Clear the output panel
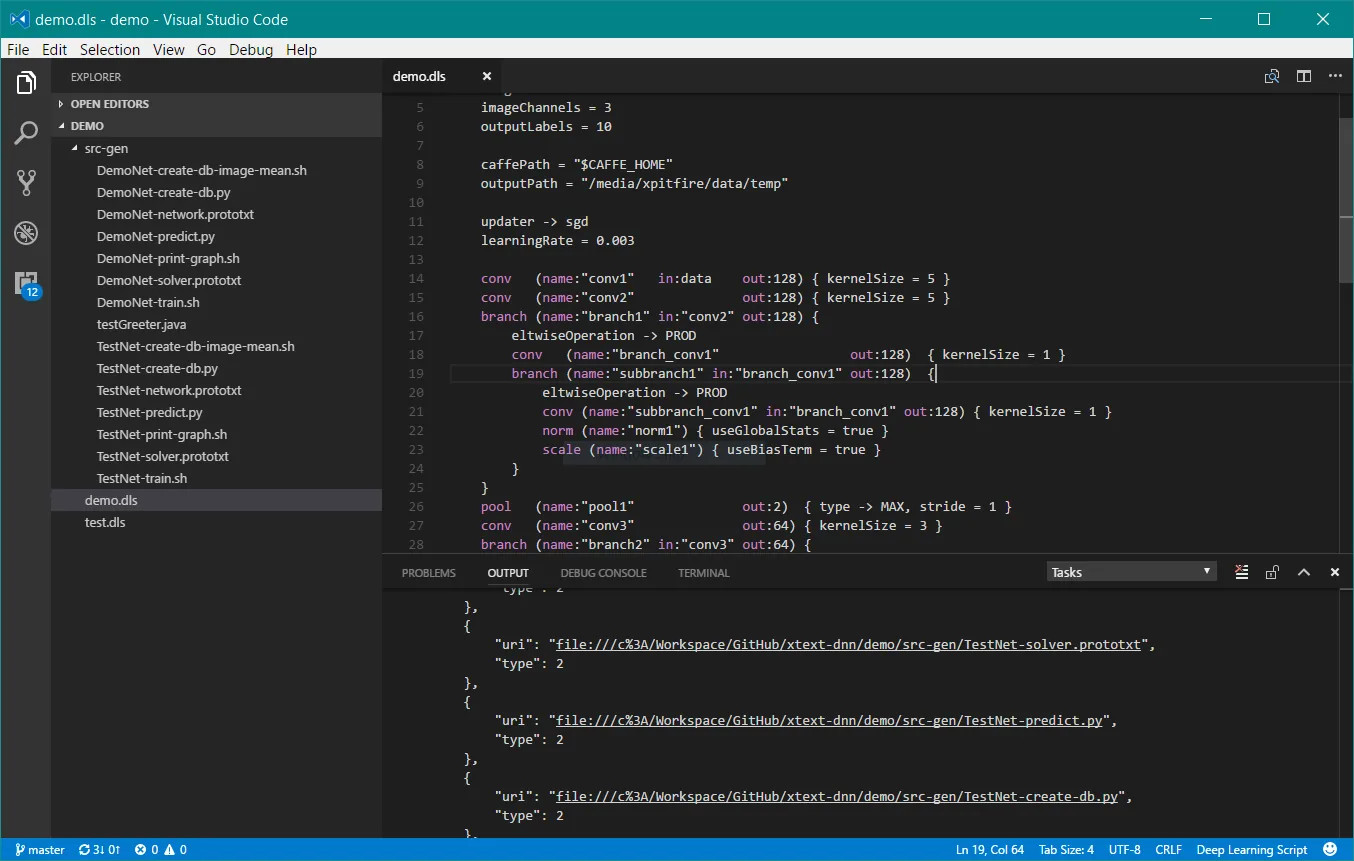 pos(1241,572)
